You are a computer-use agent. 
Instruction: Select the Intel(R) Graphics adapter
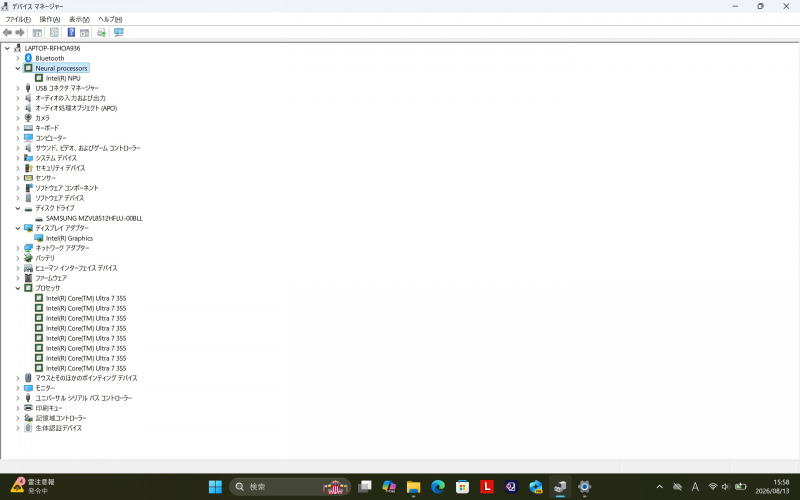pos(69,238)
